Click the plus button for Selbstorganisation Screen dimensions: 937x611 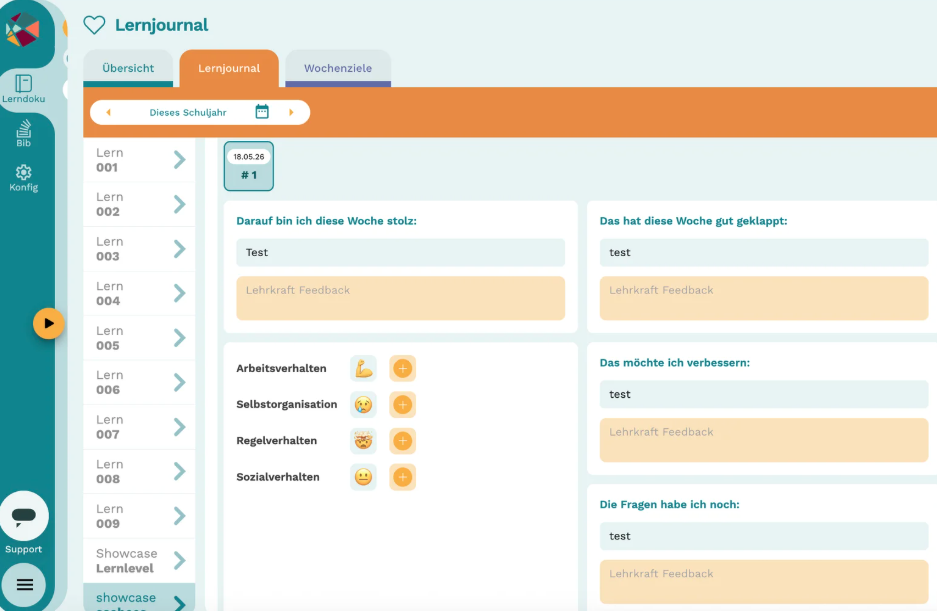pyautogui.click(x=403, y=405)
